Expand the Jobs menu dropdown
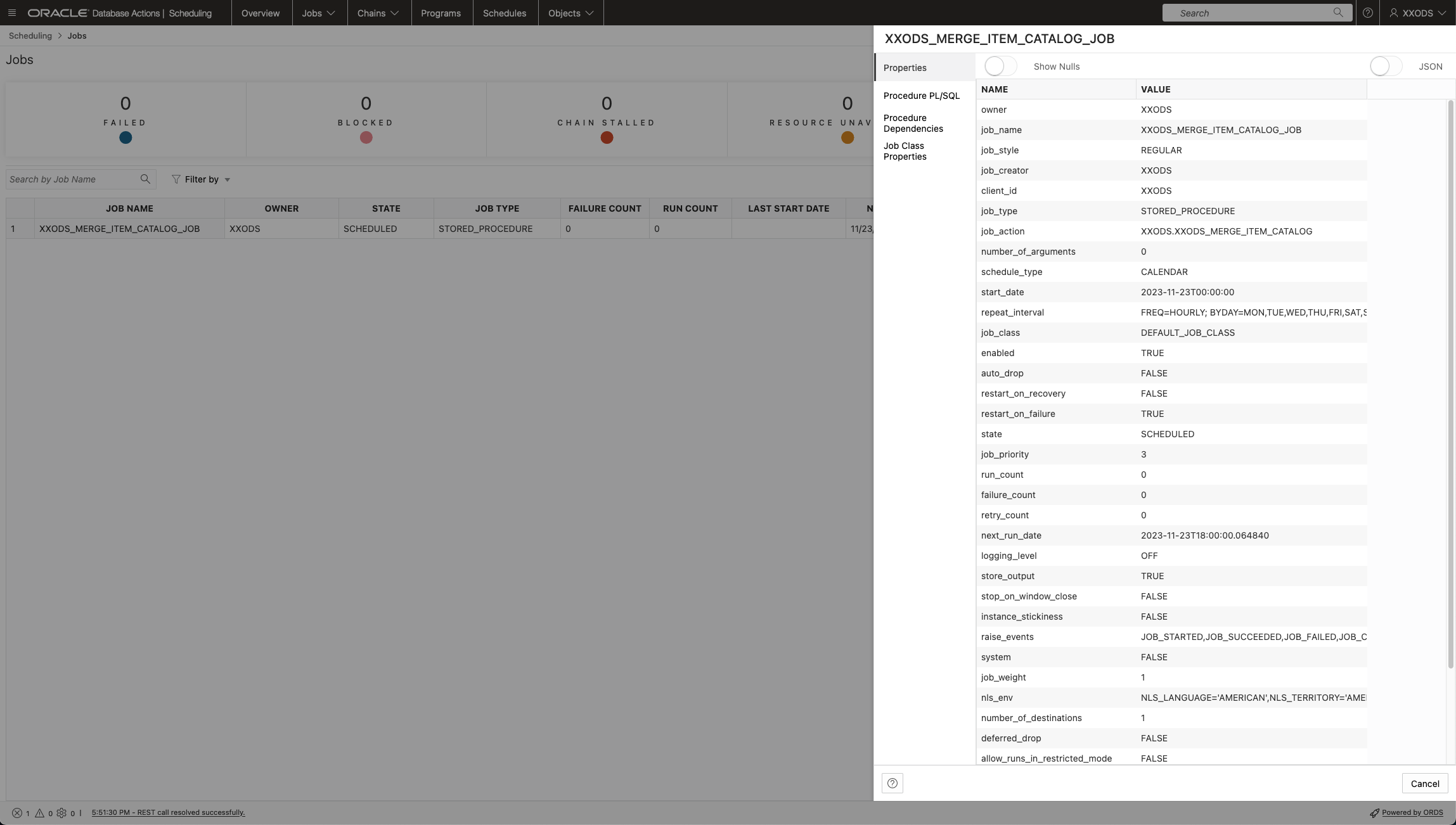This screenshot has height=825, width=1456. pos(319,13)
